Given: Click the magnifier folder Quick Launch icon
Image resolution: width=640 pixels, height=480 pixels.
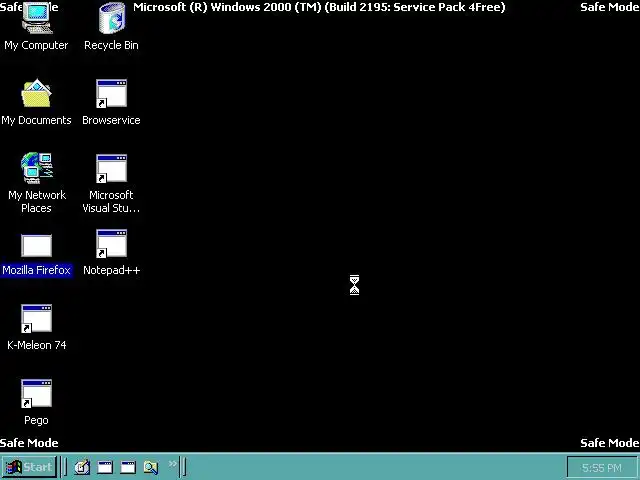Looking at the screenshot, I should tap(151, 467).
